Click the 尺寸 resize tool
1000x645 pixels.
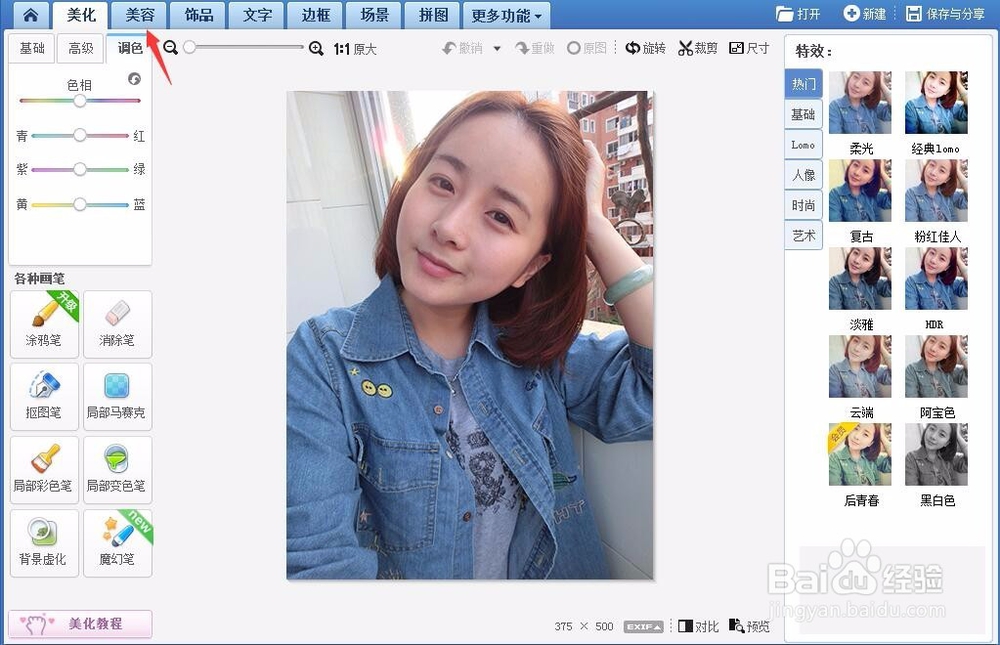[x=749, y=48]
